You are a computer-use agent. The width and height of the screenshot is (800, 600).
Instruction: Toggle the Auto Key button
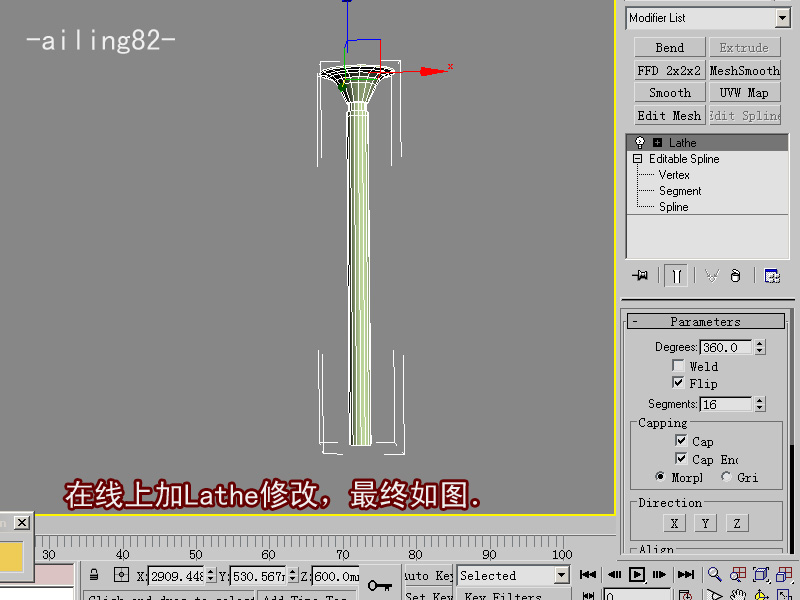click(x=429, y=576)
